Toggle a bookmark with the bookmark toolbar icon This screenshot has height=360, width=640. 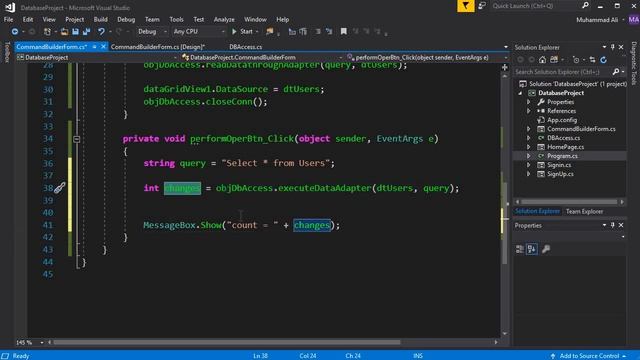coord(344,31)
